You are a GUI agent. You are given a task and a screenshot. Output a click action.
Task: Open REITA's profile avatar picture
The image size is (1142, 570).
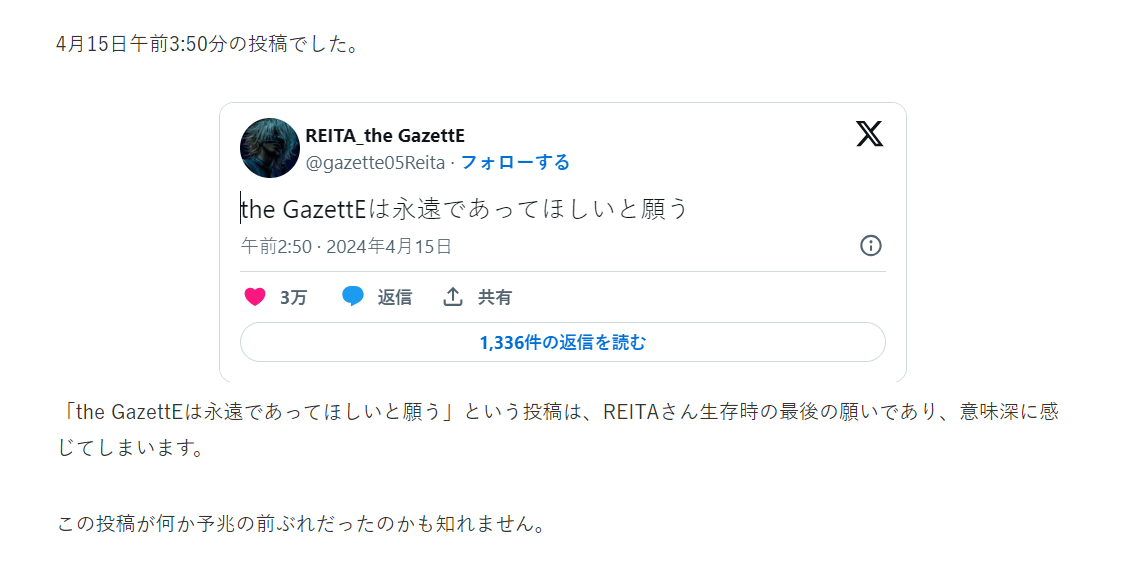click(x=270, y=148)
